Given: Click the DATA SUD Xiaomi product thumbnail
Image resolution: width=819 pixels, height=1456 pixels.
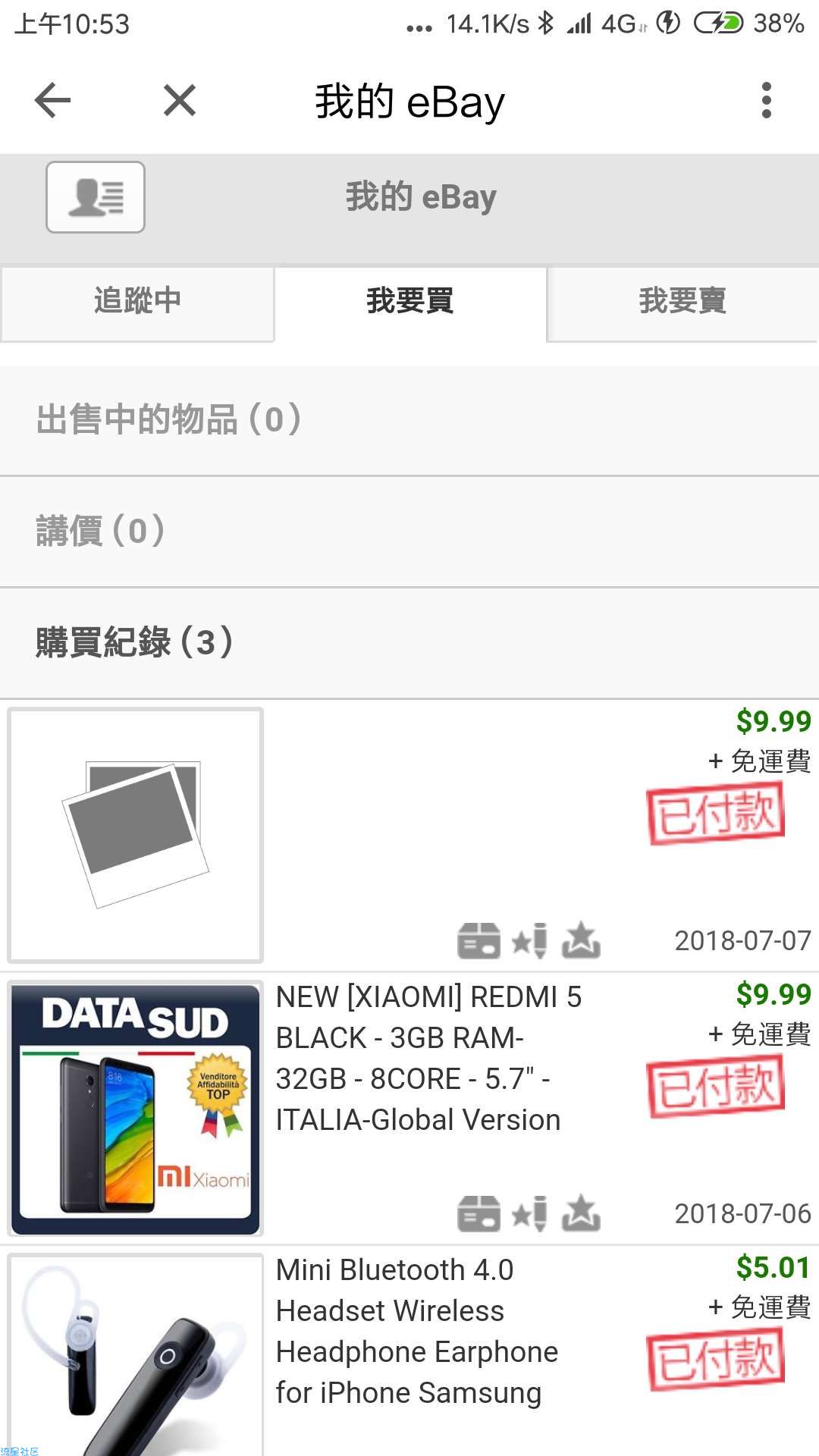Looking at the screenshot, I should 136,1109.
